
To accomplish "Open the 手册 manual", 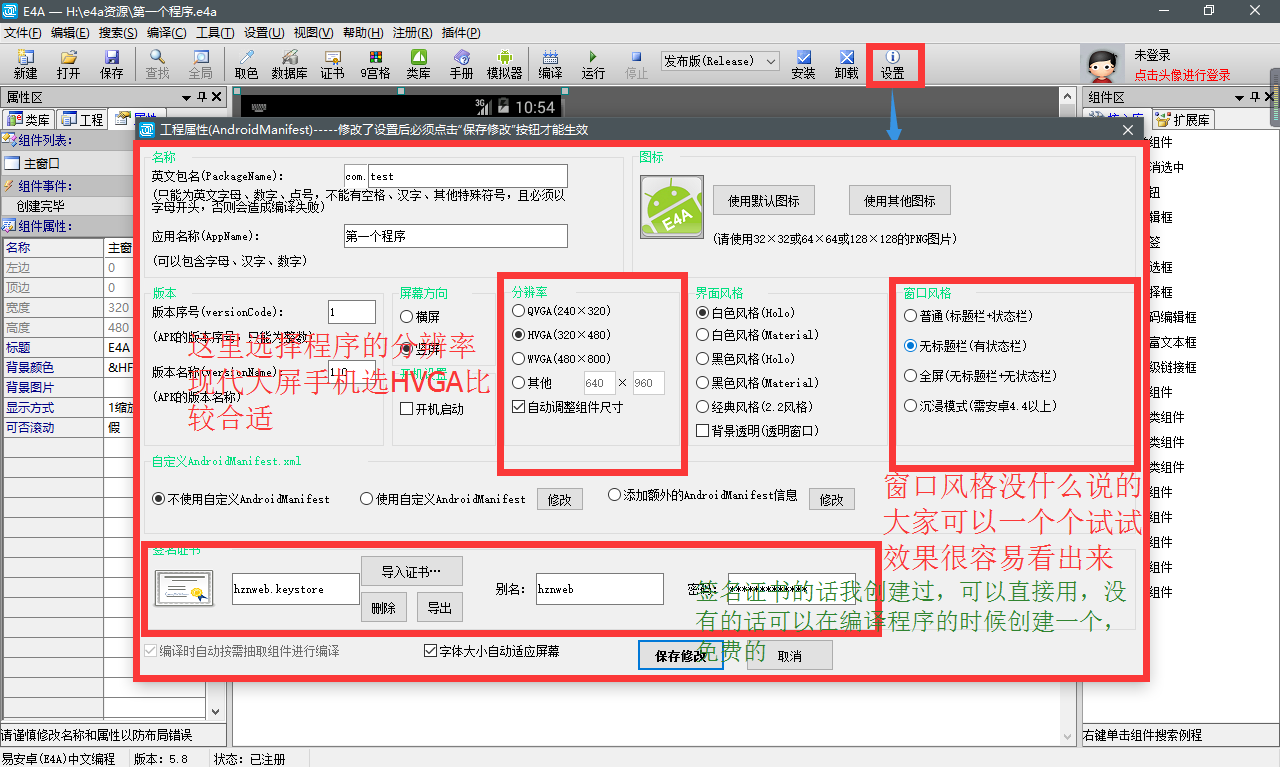I will (x=461, y=64).
